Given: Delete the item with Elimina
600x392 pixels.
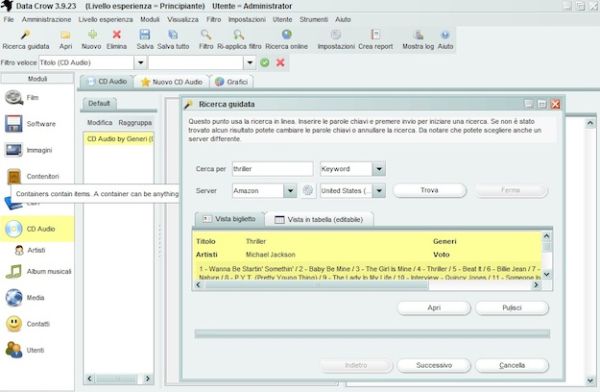Looking at the screenshot, I should [117, 40].
